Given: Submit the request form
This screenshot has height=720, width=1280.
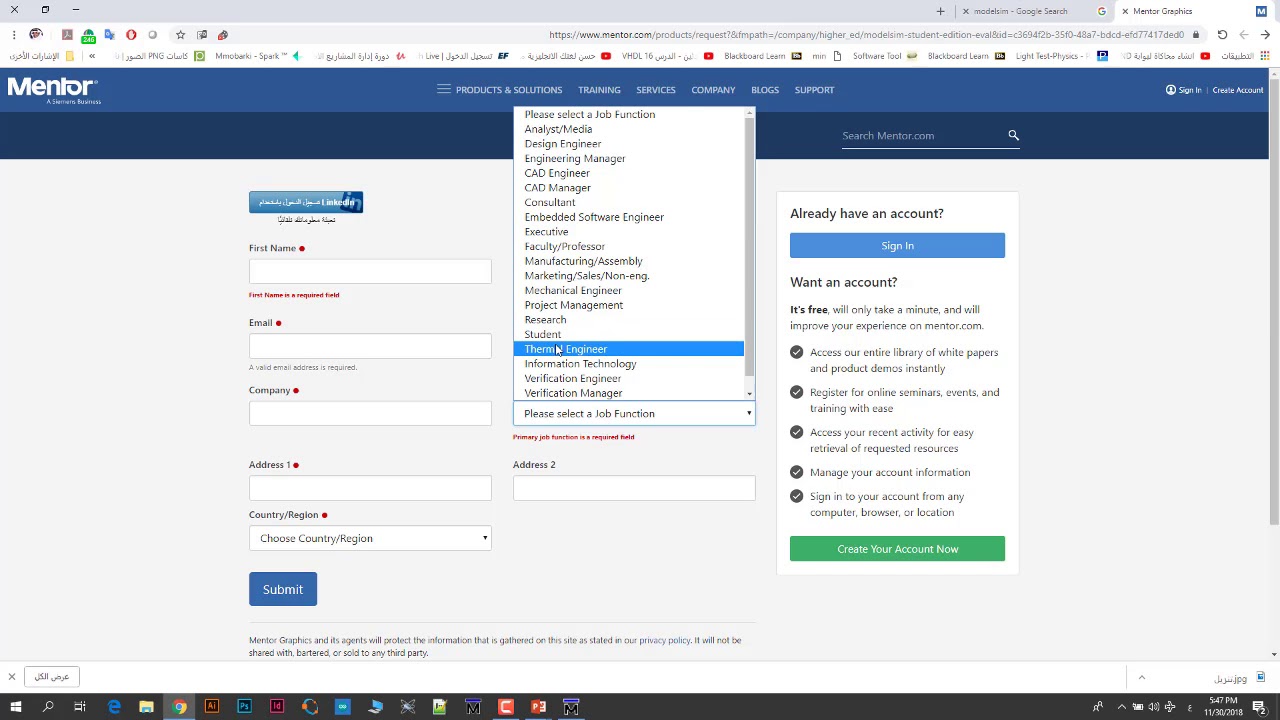Looking at the screenshot, I should tap(283, 589).
